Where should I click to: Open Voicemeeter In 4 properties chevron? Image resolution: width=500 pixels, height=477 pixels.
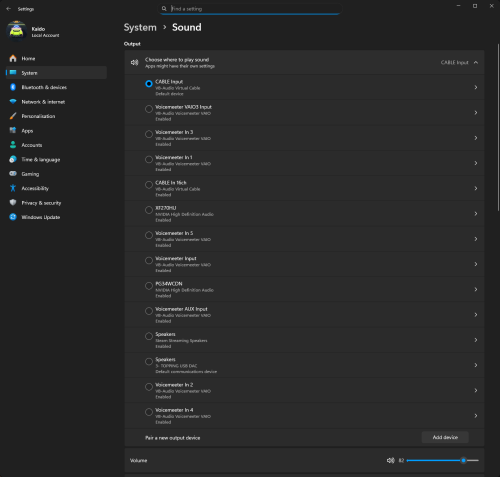(x=476, y=416)
